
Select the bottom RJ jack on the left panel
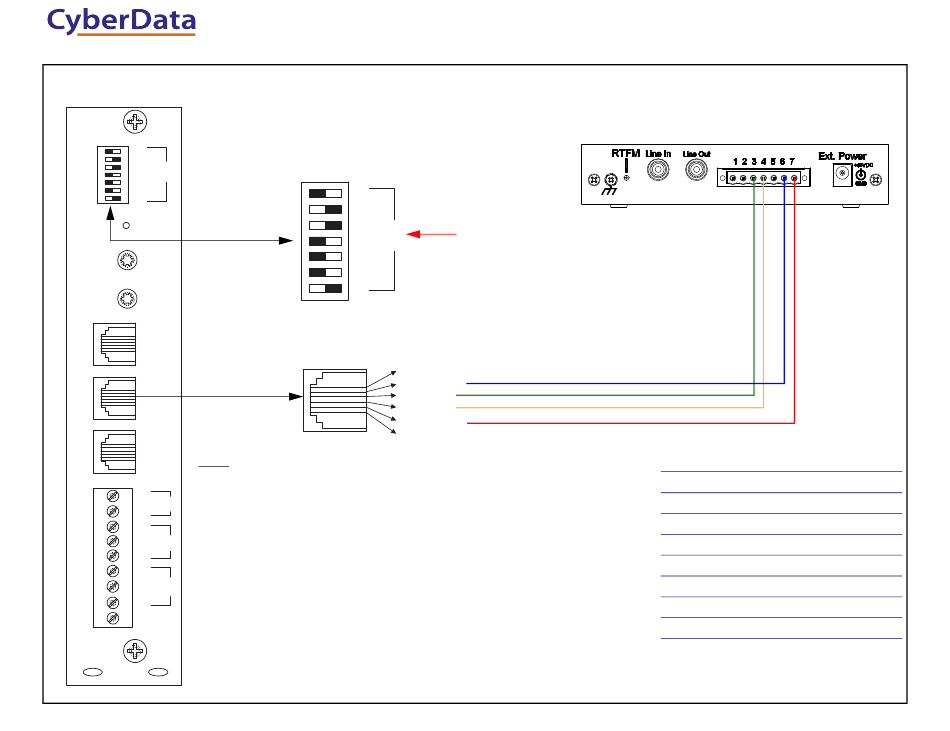click(x=115, y=452)
